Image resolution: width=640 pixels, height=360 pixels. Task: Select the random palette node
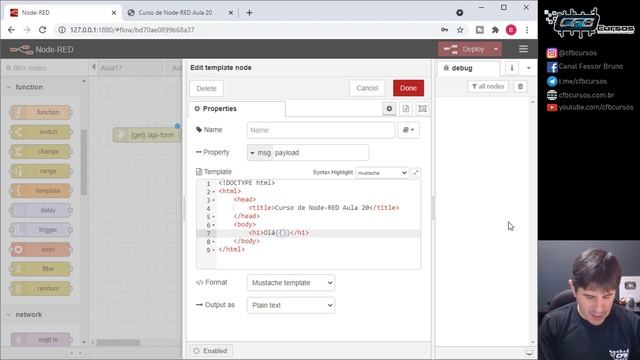pyautogui.click(x=41, y=288)
